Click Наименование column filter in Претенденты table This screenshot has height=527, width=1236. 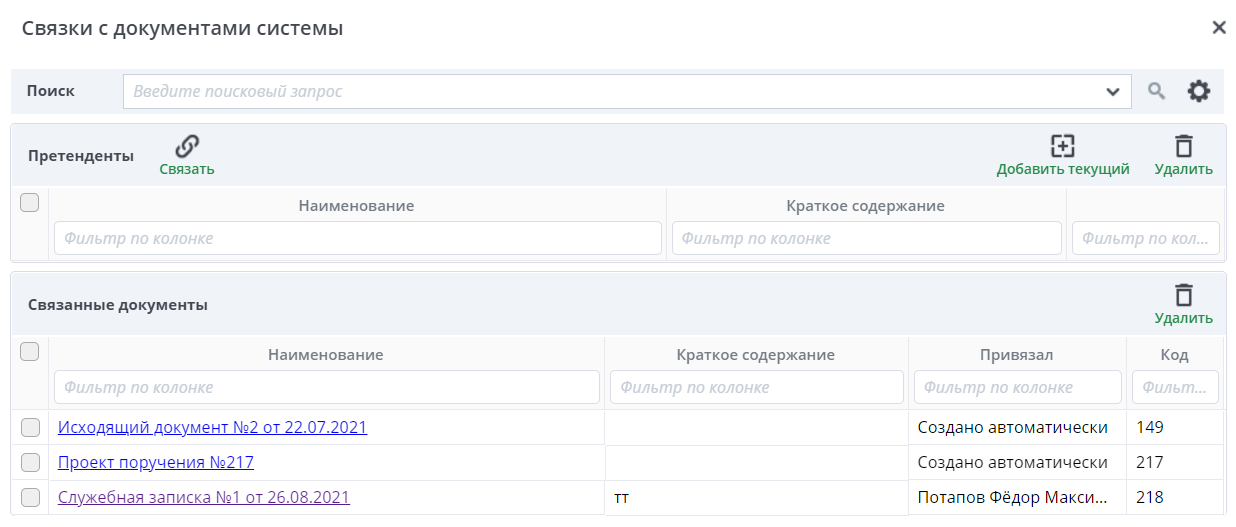pyautogui.click(x=357, y=239)
